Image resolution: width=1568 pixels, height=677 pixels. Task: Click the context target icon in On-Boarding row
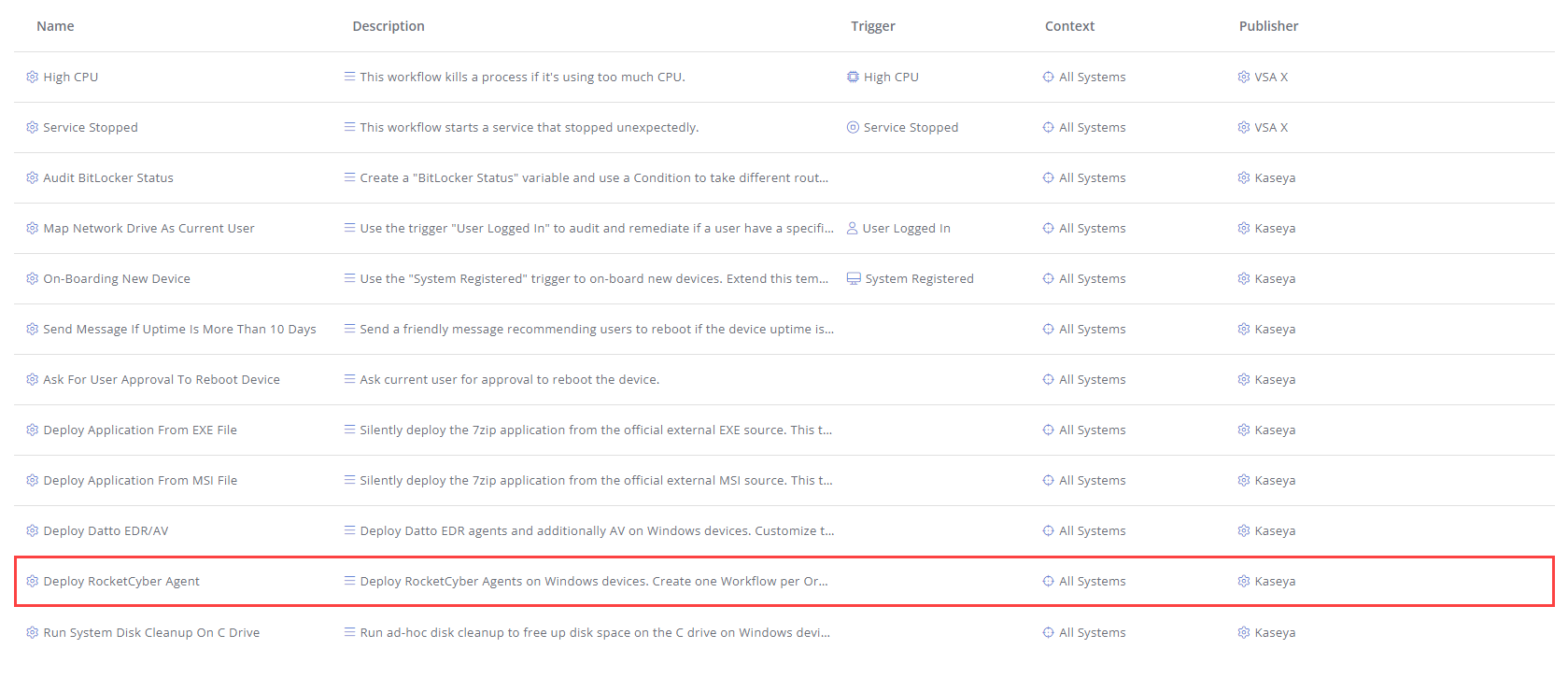pyautogui.click(x=1048, y=278)
